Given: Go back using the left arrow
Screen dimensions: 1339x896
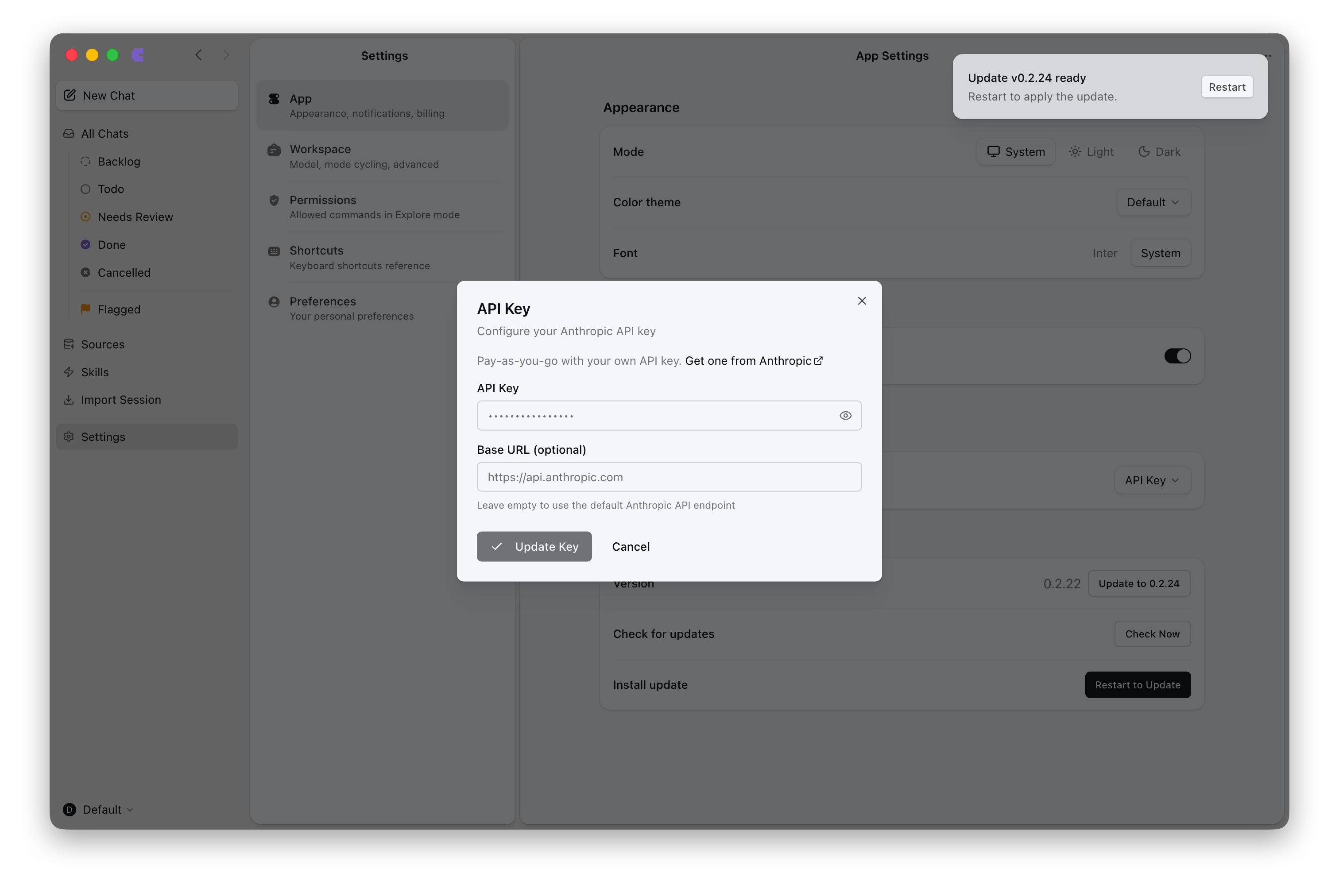Looking at the screenshot, I should click(198, 55).
